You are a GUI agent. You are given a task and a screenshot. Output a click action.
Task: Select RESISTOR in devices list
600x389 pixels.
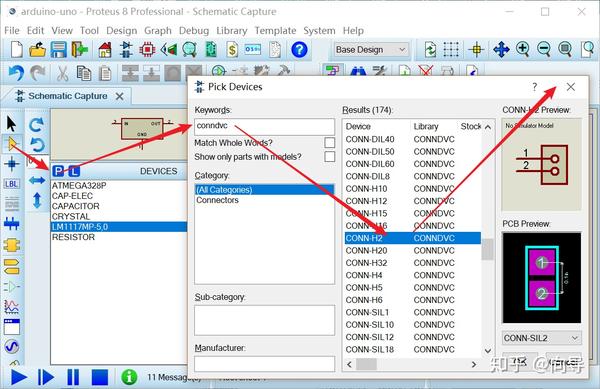pyautogui.click(x=73, y=237)
